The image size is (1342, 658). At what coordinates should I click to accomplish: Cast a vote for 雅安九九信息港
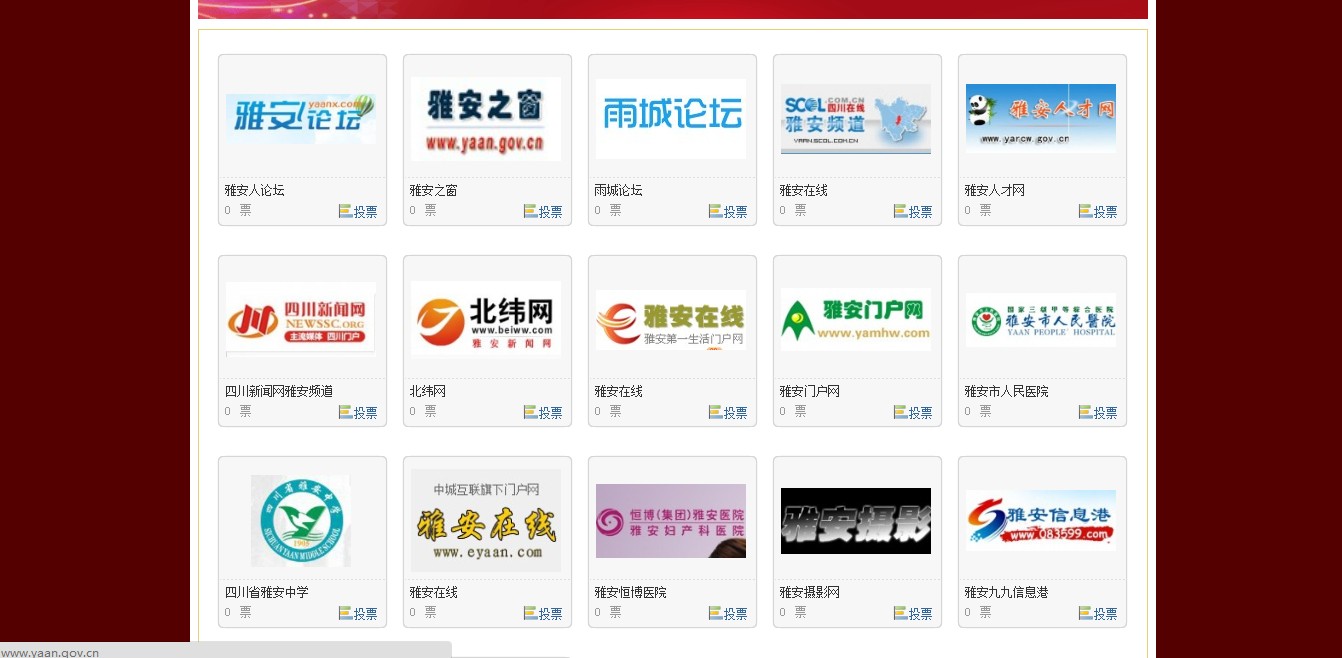click(1098, 614)
